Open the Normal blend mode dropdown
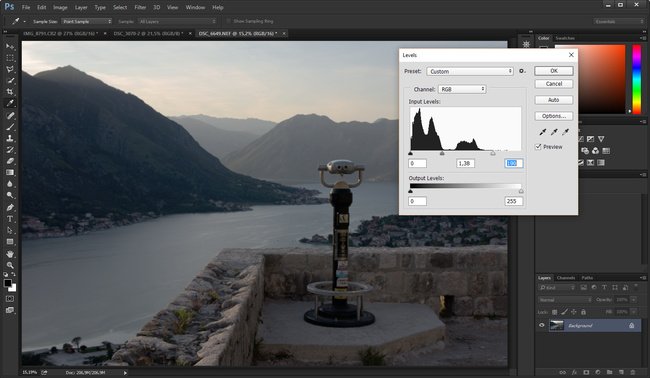650x378 pixels. tap(565, 299)
